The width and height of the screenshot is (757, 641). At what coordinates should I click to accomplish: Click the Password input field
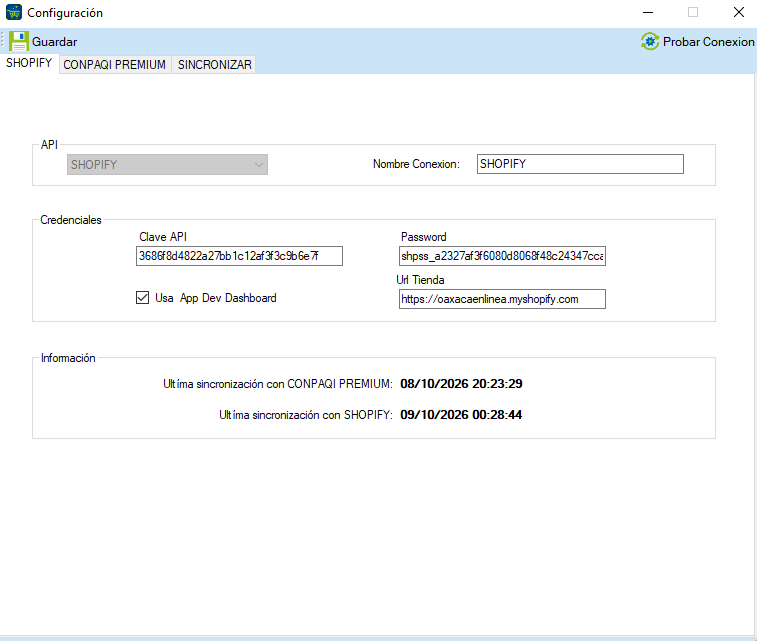pyautogui.click(x=502, y=256)
